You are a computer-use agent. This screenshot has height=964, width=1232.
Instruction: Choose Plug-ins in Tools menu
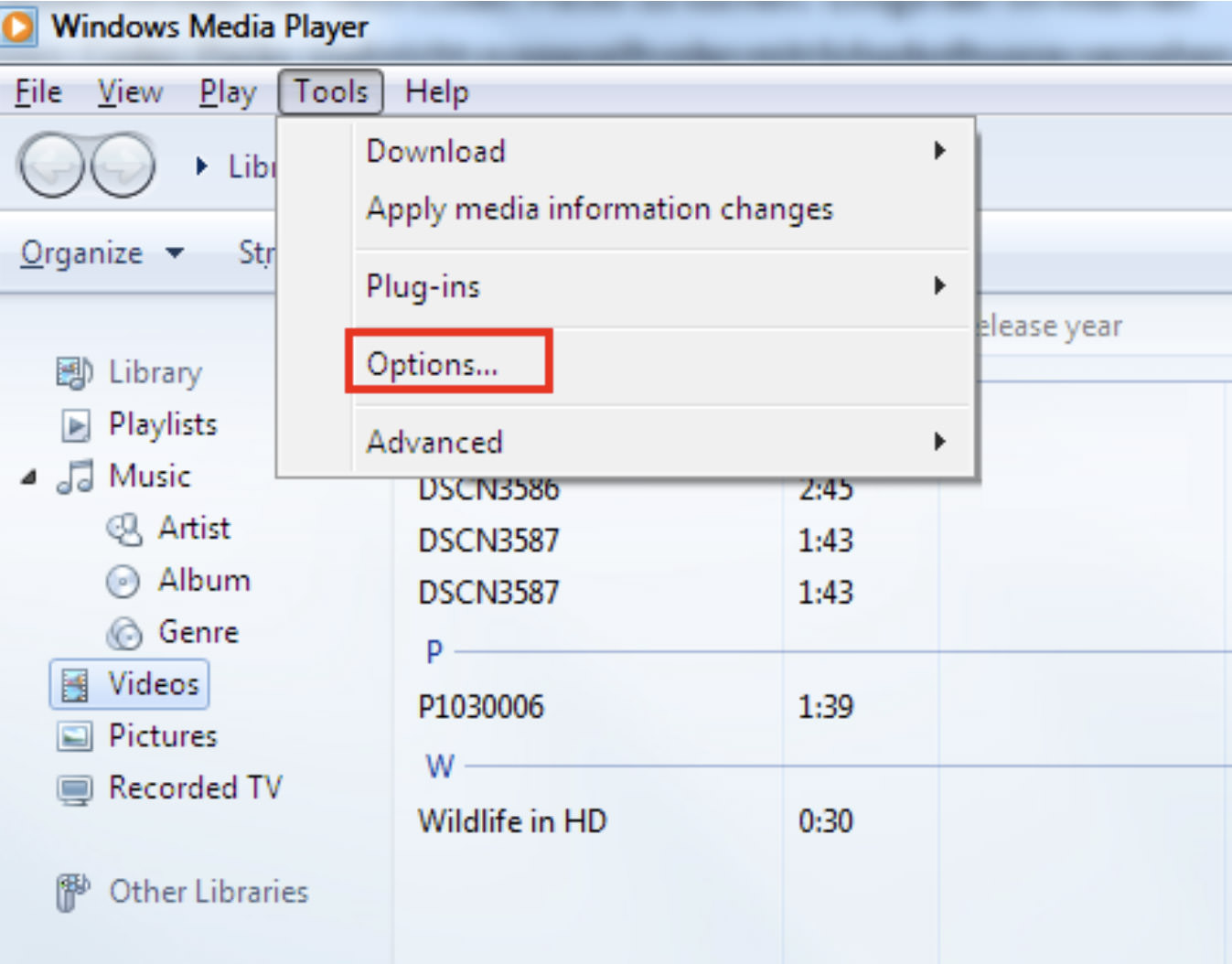[x=423, y=286]
